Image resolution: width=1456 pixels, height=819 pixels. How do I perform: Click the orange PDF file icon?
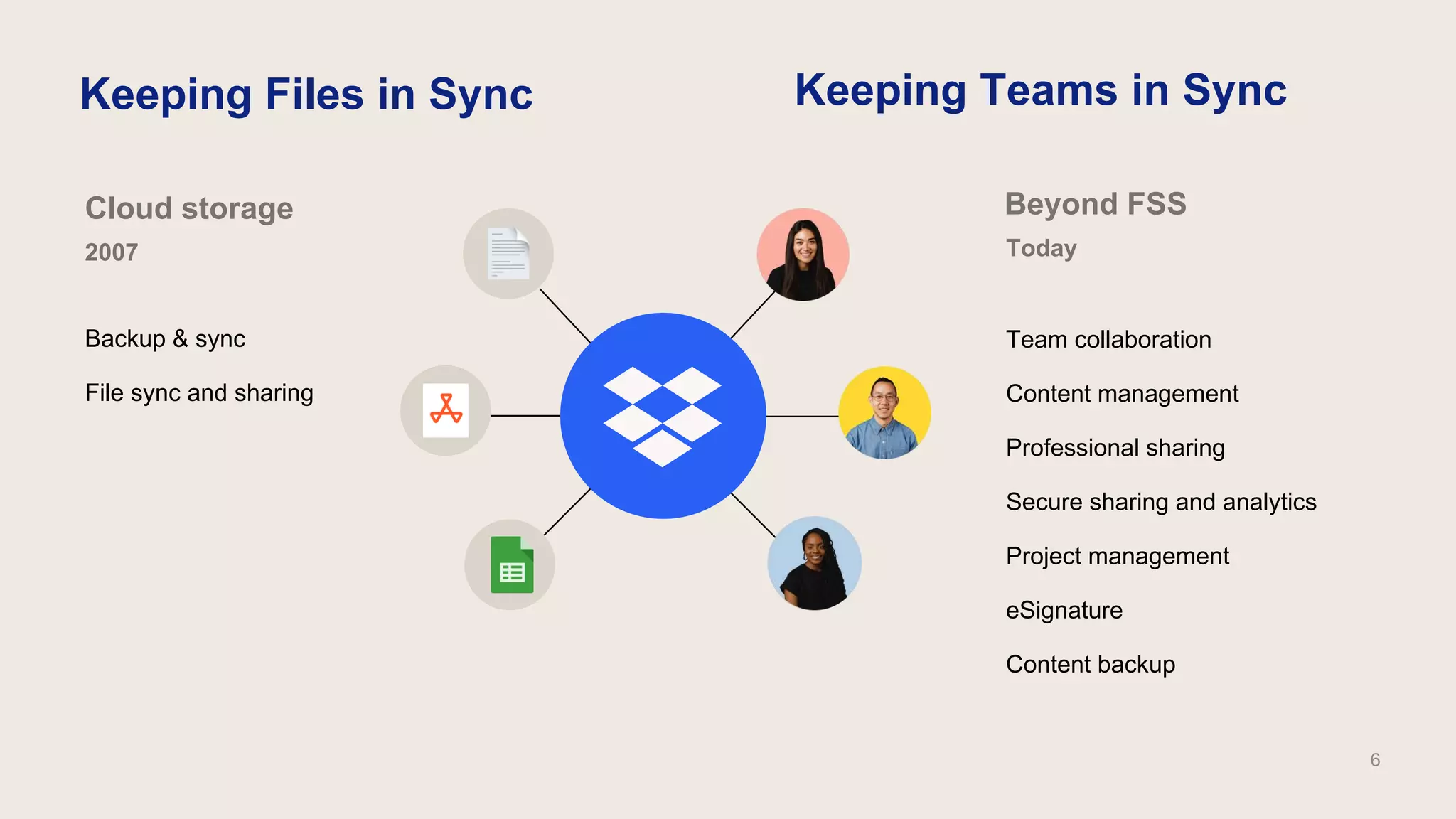[x=446, y=410]
